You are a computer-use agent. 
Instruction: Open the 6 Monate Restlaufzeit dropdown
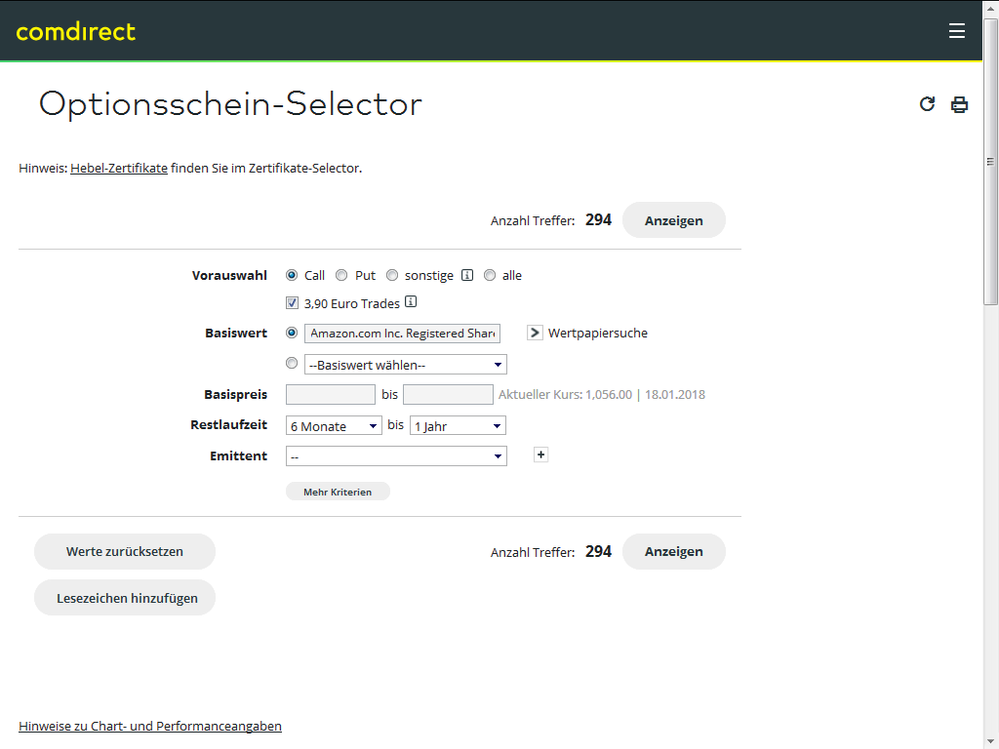coord(333,426)
